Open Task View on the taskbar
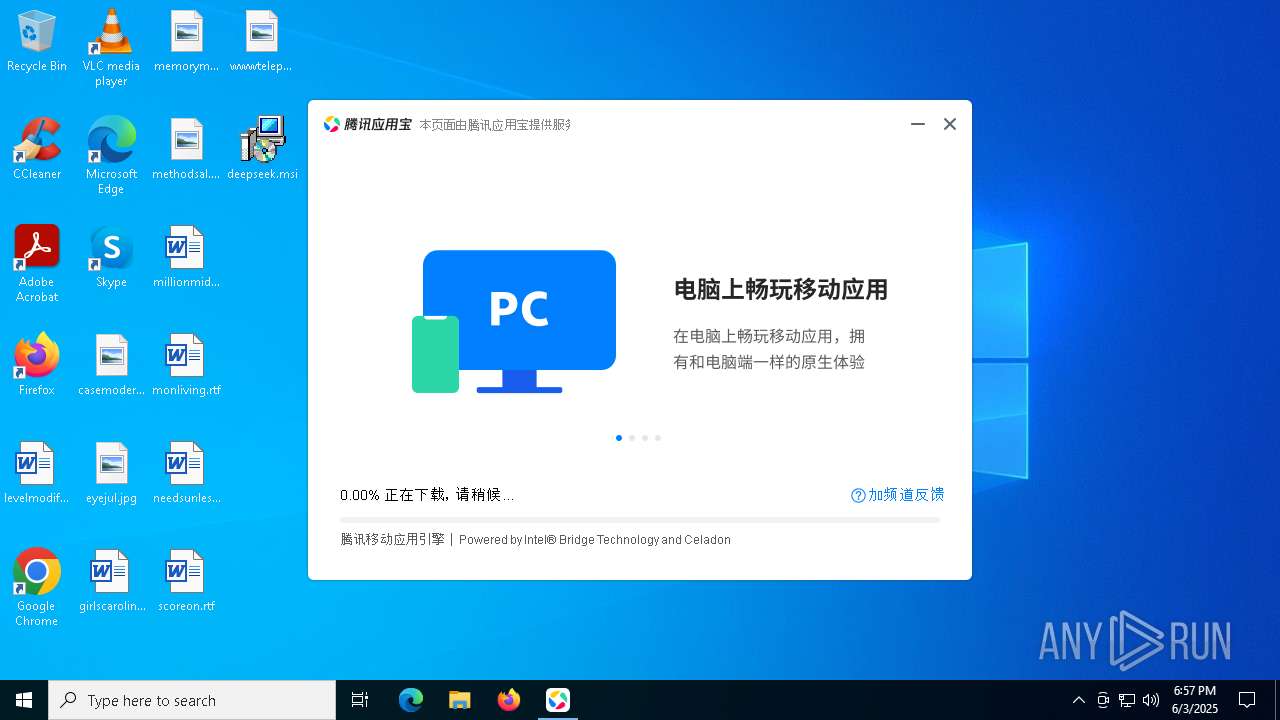This screenshot has height=720, width=1280. pyautogui.click(x=360, y=700)
